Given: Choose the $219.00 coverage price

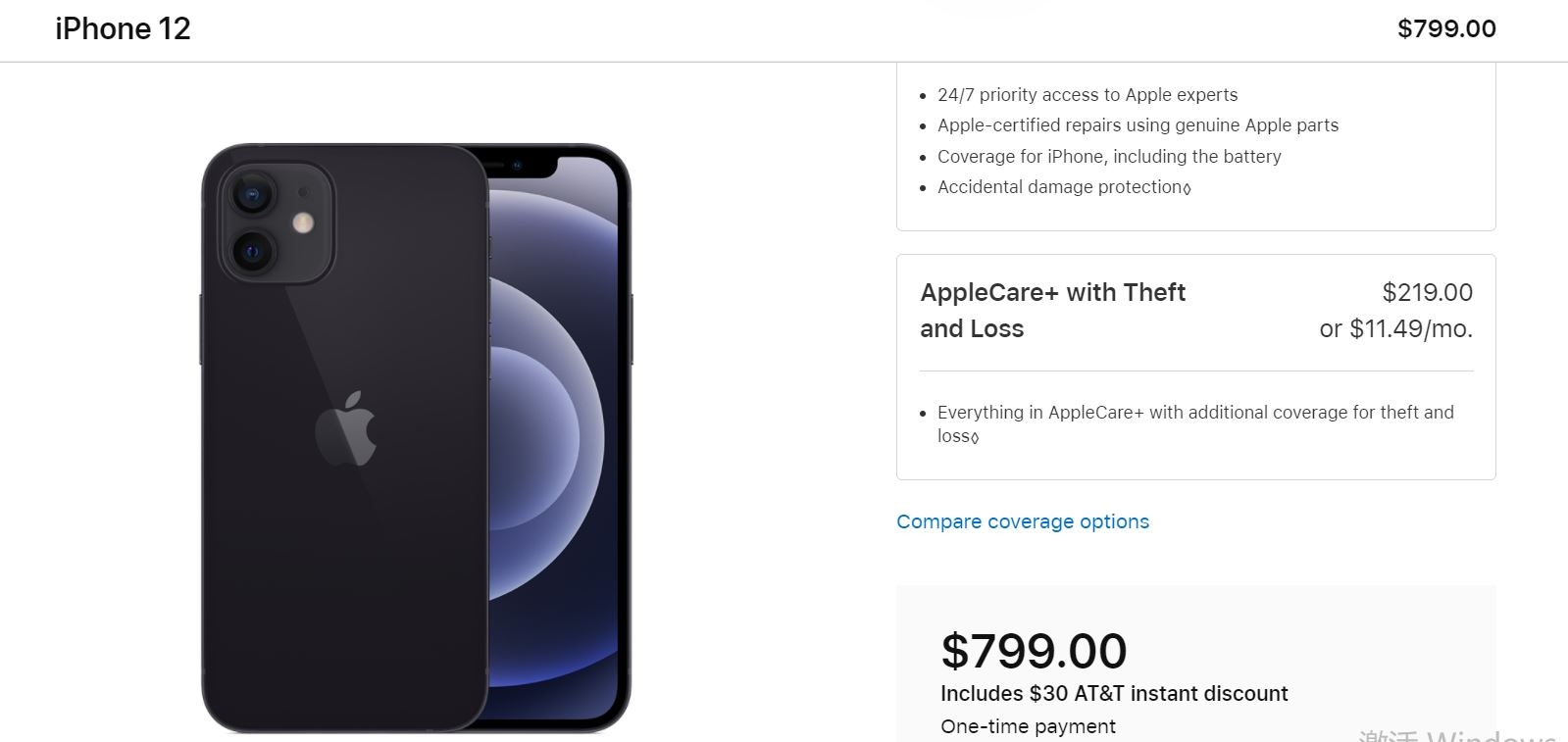Looking at the screenshot, I should click(1427, 292).
